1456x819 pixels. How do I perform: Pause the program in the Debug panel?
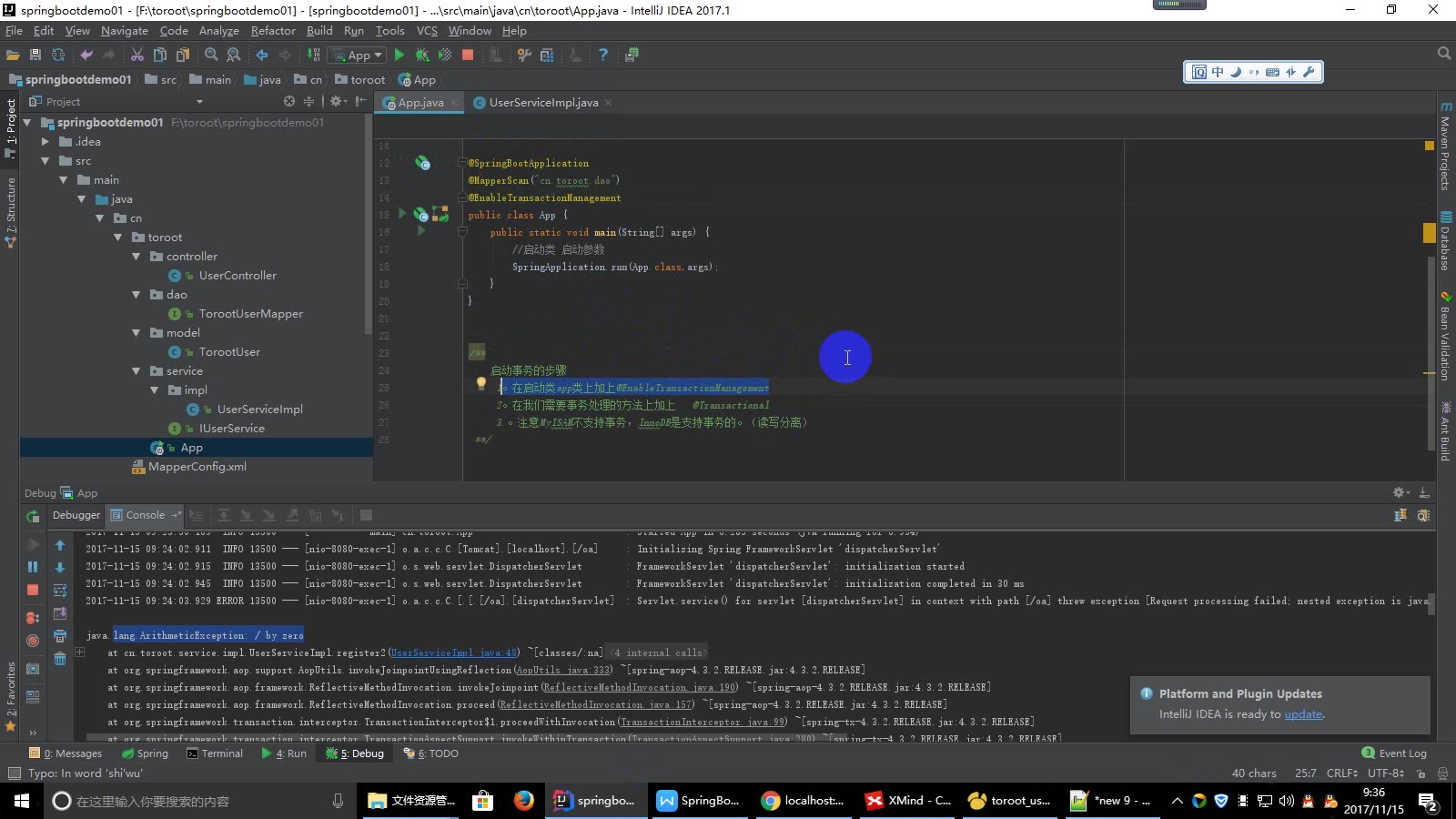click(33, 567)
